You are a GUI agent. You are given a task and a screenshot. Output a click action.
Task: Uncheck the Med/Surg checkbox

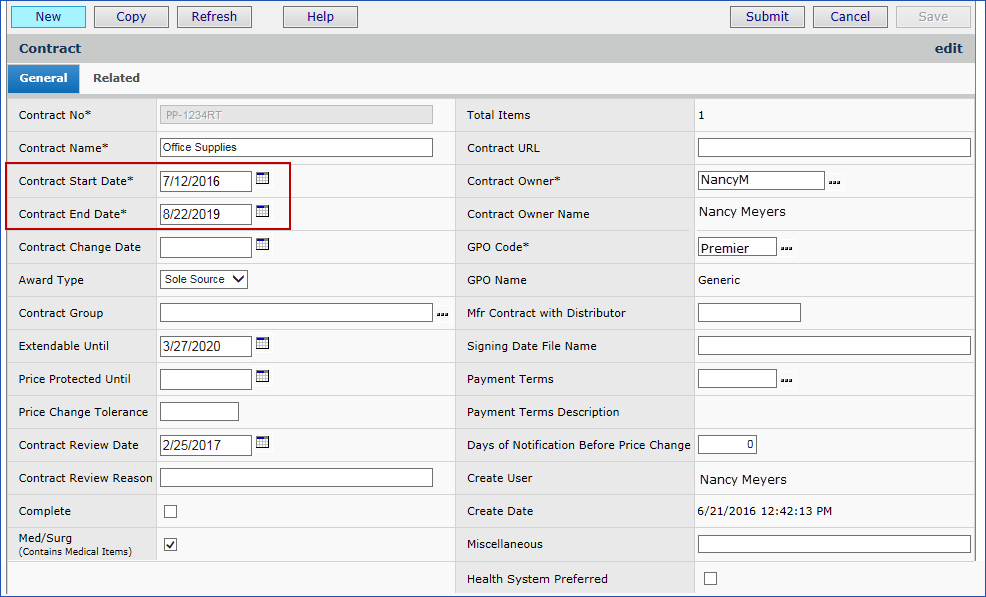(170, 544)
